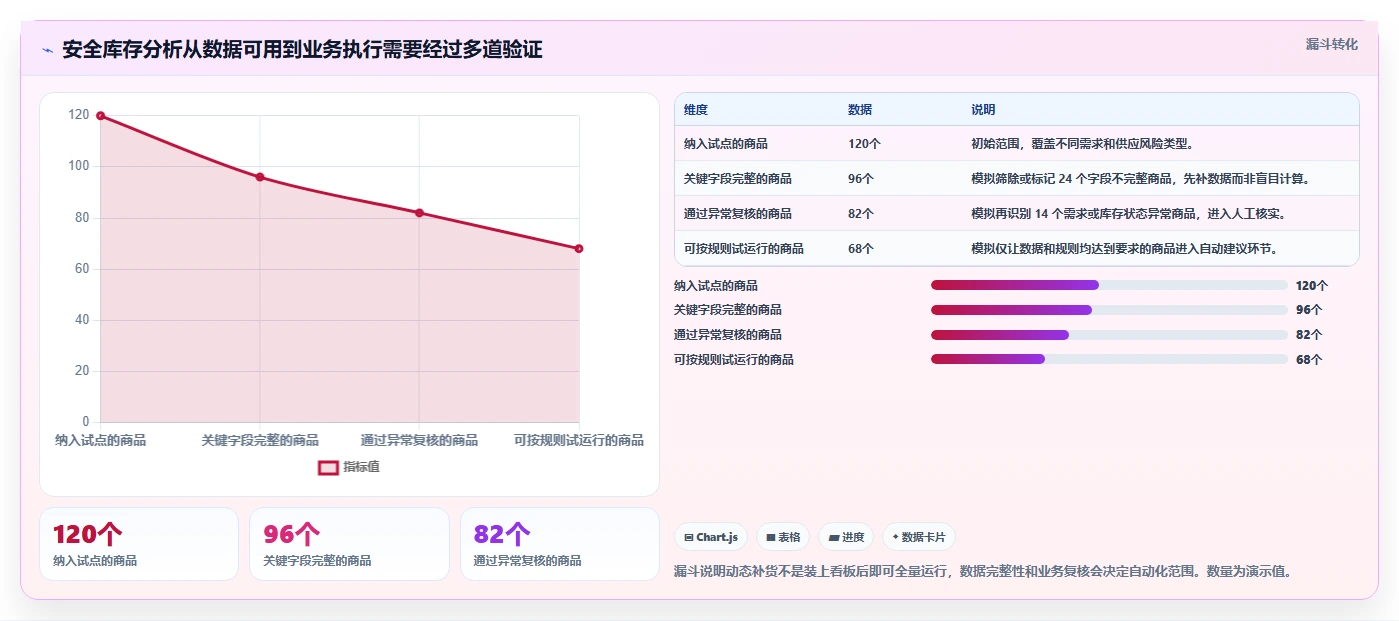Click the chart data point at 68
This screenshot has width=1399, height=621.
(x=579, y=249)
